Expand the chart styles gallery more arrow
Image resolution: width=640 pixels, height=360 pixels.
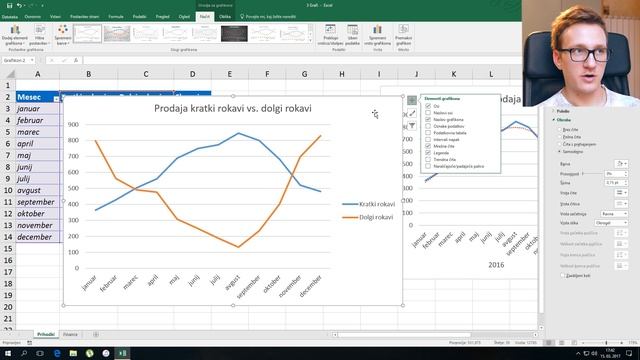point(311,40)
